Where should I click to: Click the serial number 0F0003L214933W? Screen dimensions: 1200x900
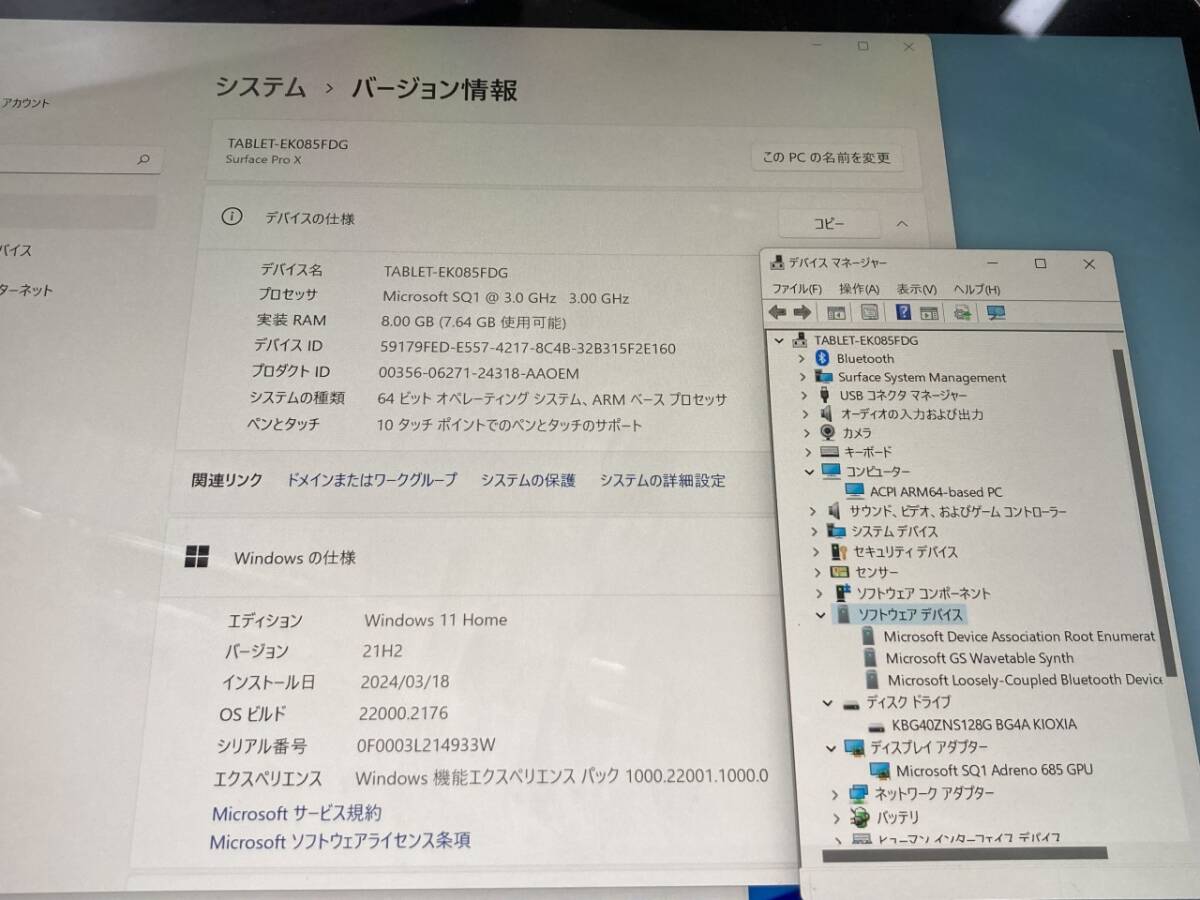click(426, 745)
